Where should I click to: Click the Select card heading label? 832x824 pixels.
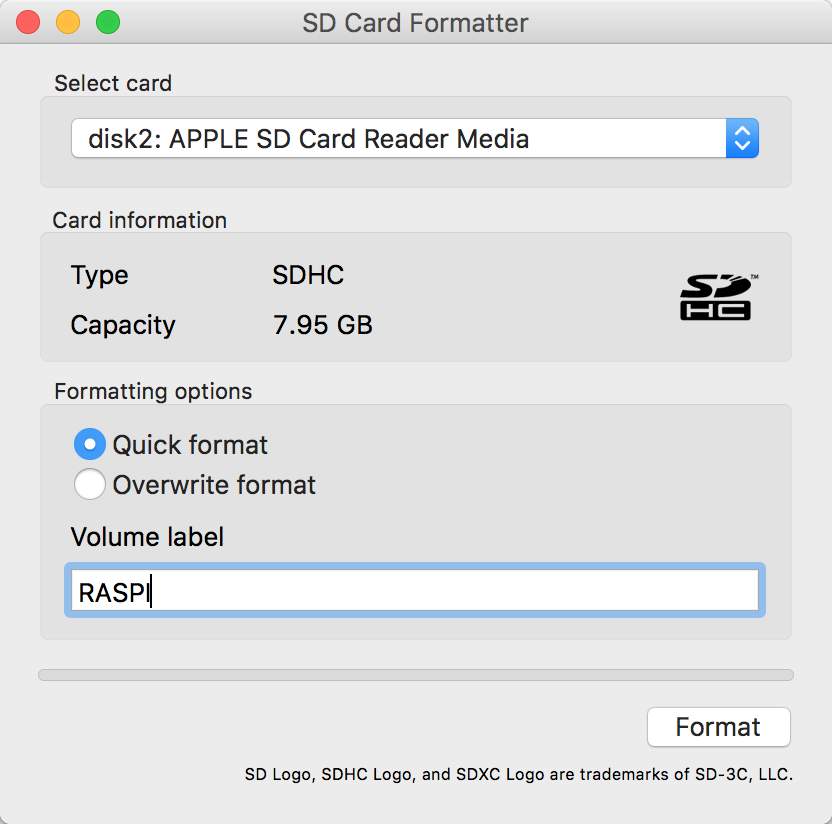pyautogui.click(x=113, y=83)
